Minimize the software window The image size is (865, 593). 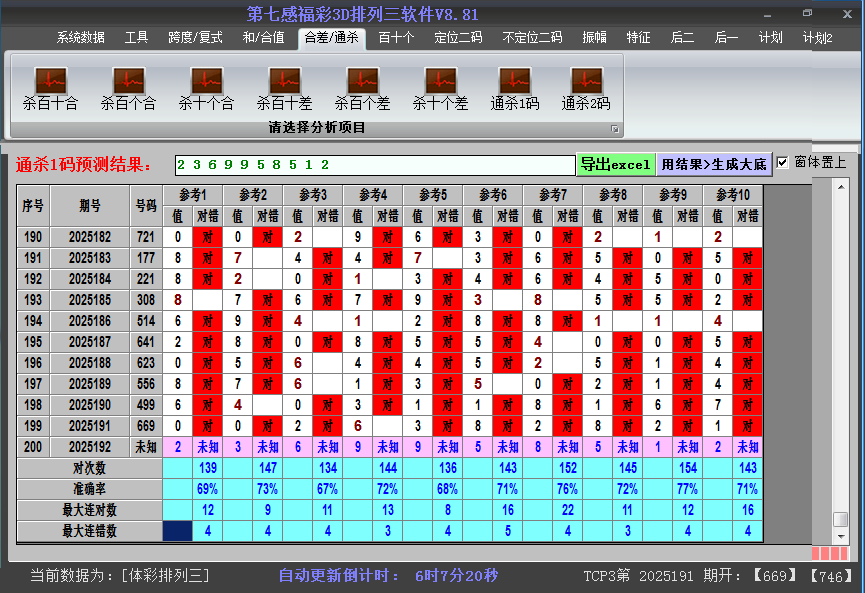click(767, 15)
